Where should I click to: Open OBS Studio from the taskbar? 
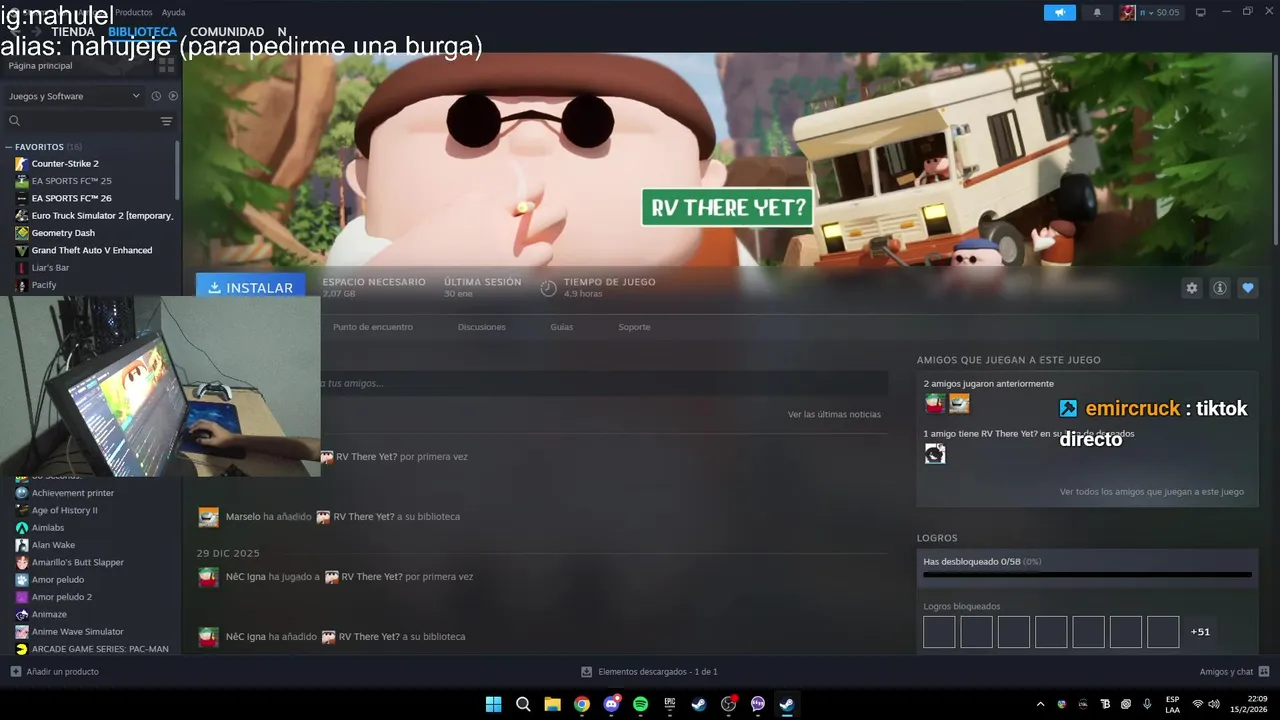(x=728, y=704)
